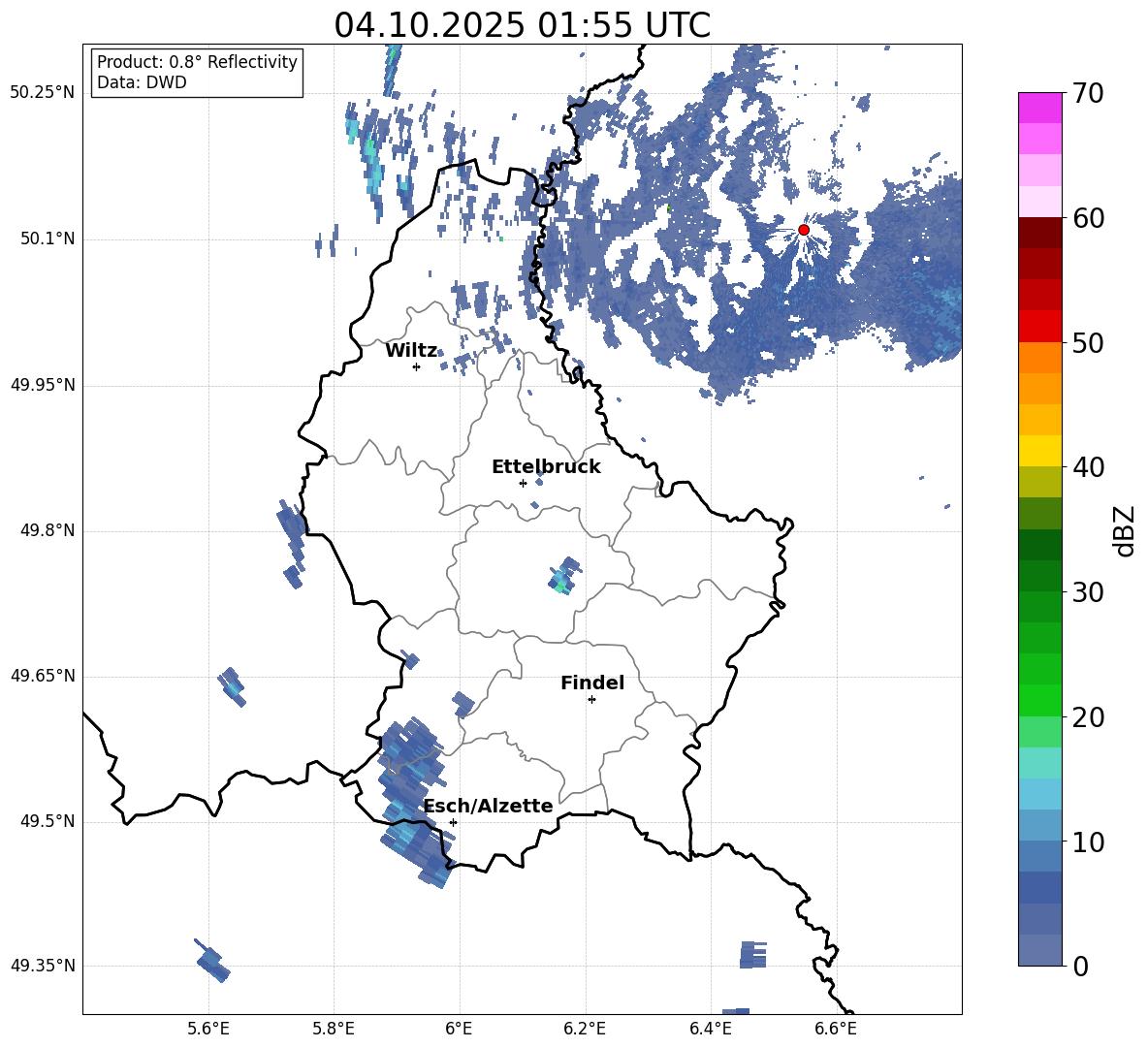Click the small radar echo northwest of Findel
The height and width of the screenshot is (1048, 1148).
coord(564,576)
